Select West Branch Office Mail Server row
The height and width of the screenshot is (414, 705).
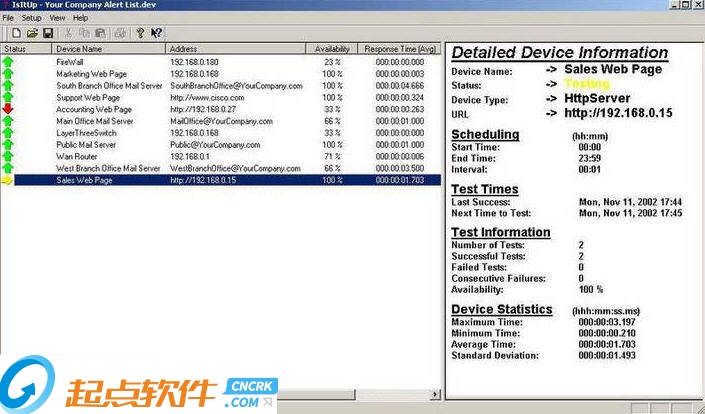[x=220, y=168]
